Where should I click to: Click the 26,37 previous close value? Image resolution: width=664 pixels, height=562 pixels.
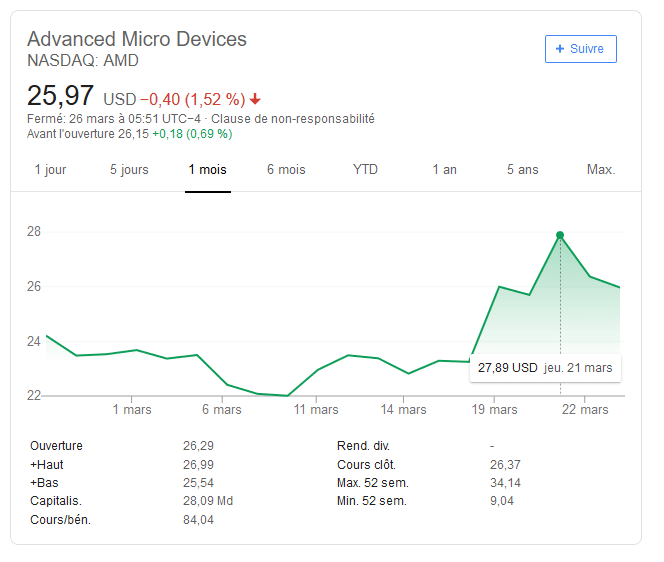(505, 465)
